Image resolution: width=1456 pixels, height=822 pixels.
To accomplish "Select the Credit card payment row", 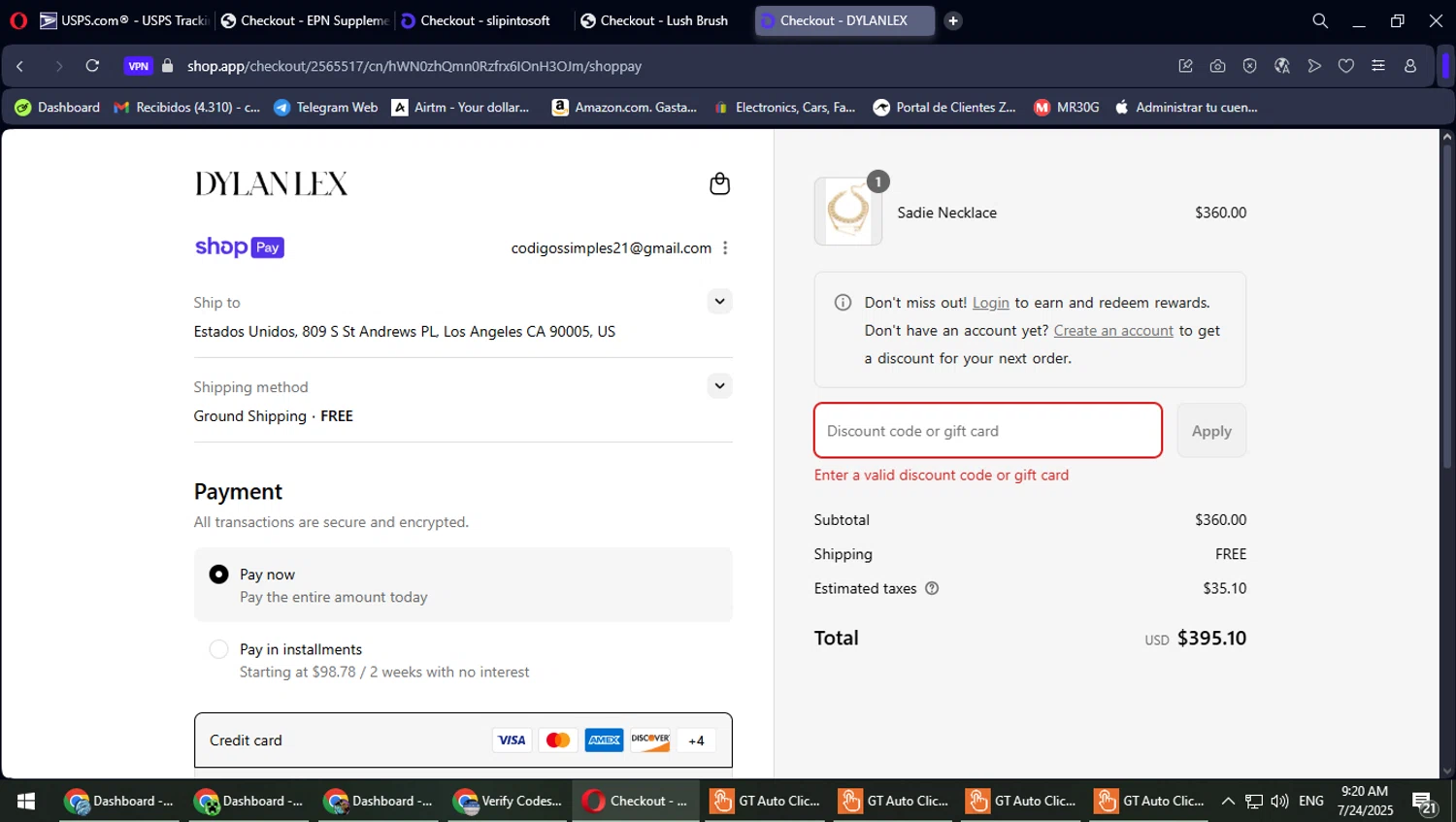I will pyautogui.click(x=463, y=740).
